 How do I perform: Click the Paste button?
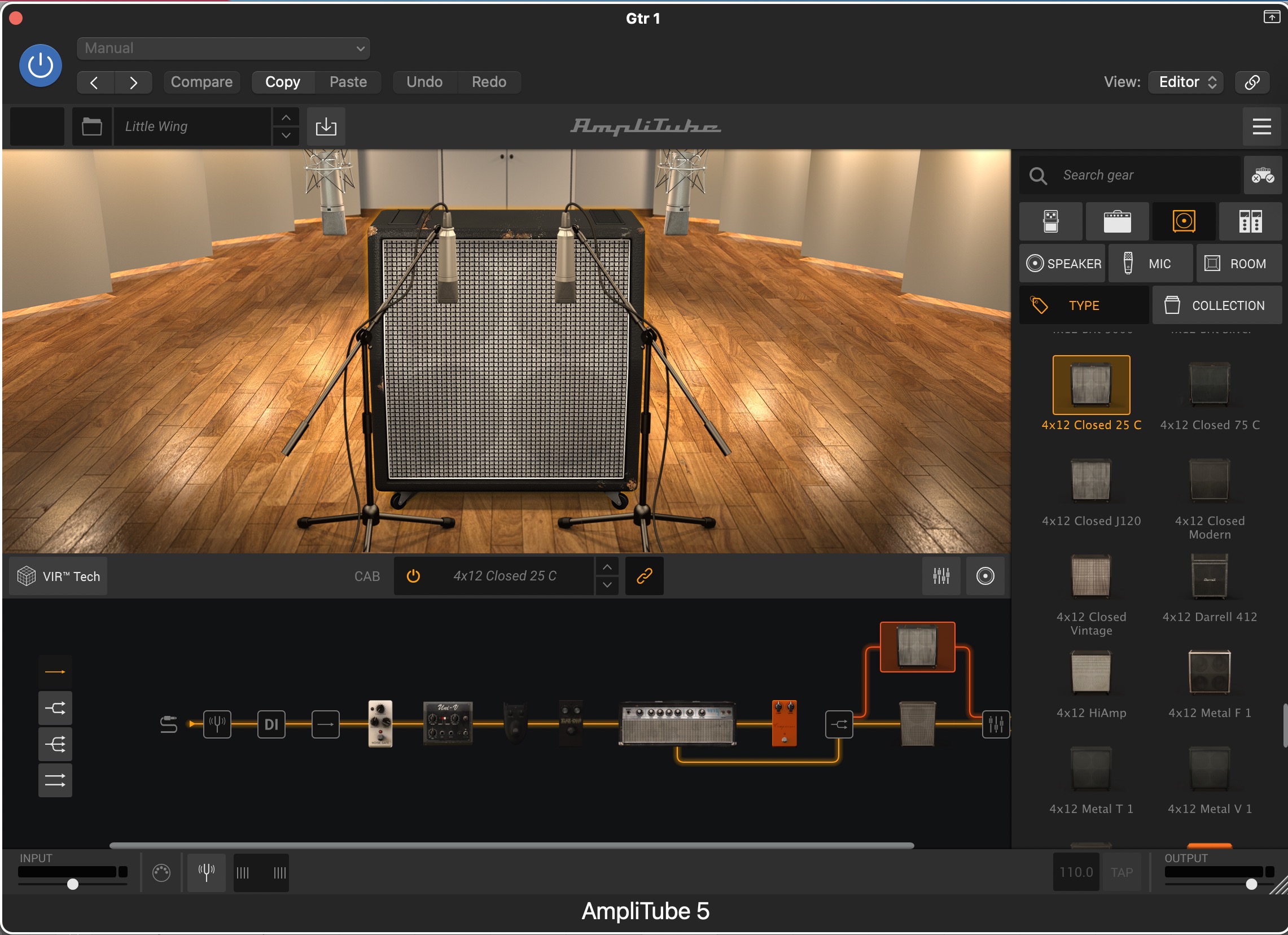[x=348, y=82]
